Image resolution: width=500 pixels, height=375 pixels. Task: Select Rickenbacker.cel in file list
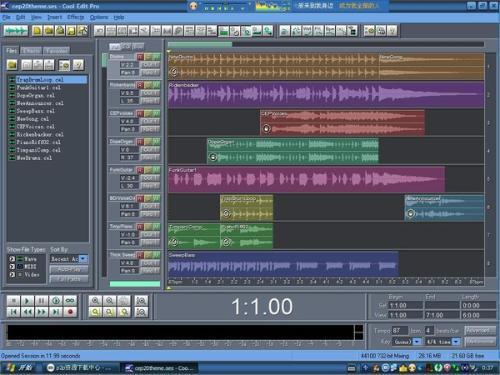40,134
